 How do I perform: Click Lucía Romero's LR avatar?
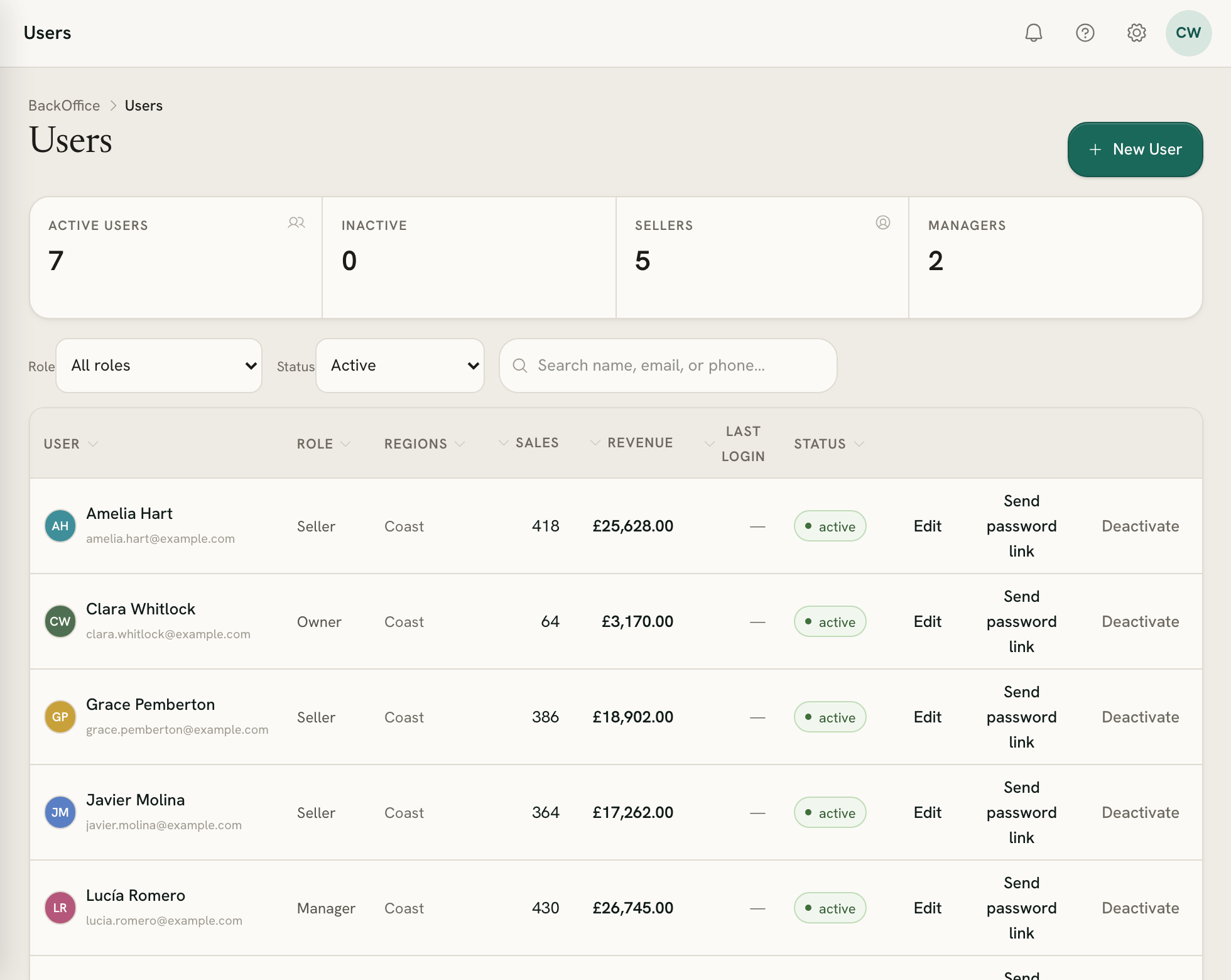click(60, 908)
